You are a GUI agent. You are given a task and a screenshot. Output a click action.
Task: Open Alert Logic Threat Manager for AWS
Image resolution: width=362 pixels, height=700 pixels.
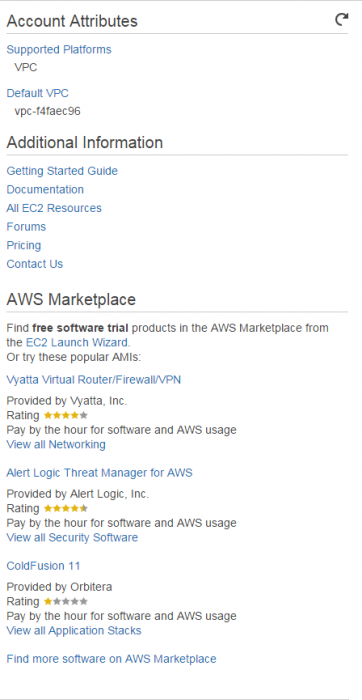pos(100,472)
